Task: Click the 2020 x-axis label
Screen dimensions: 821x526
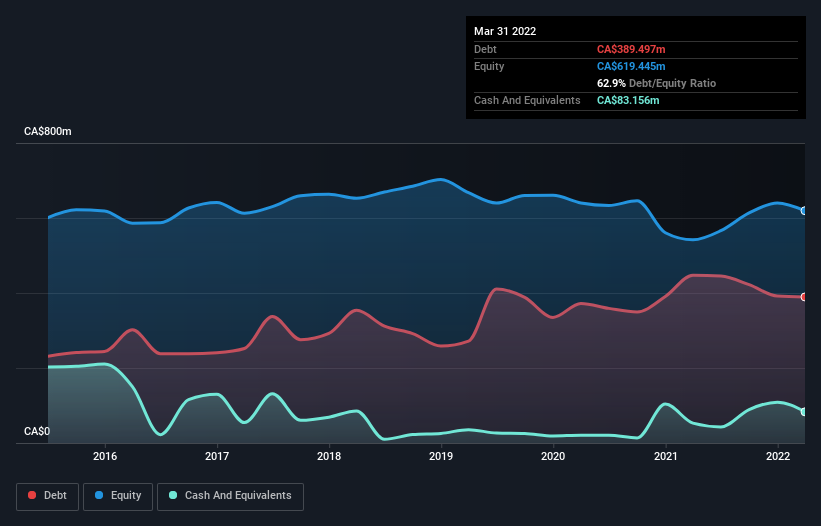Action: coord(553,456)
